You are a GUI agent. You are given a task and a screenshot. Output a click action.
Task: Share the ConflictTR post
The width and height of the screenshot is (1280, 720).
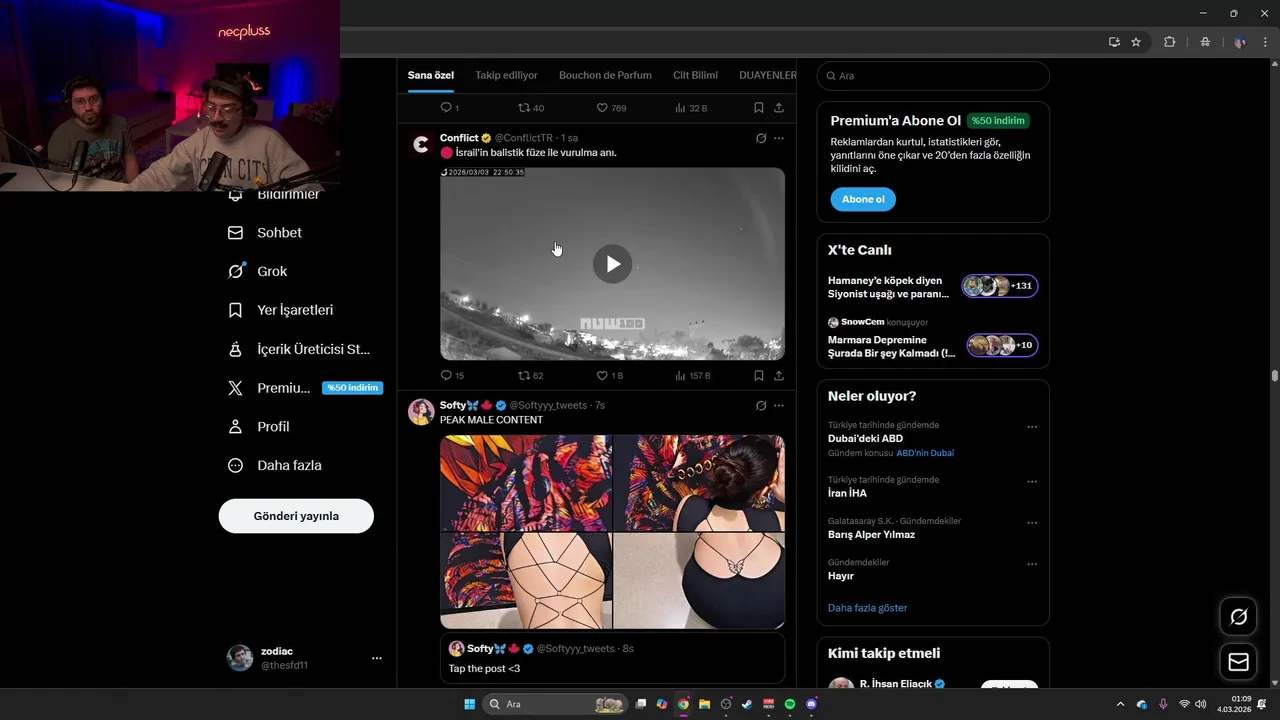(779, 376)
